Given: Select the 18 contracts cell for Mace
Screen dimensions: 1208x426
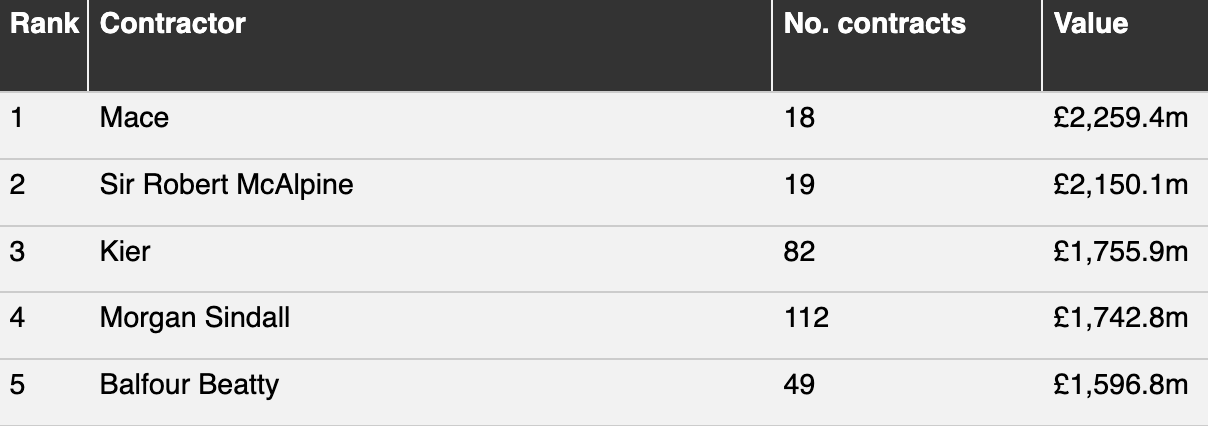Looking at the screenshot, I should (800, 118).
